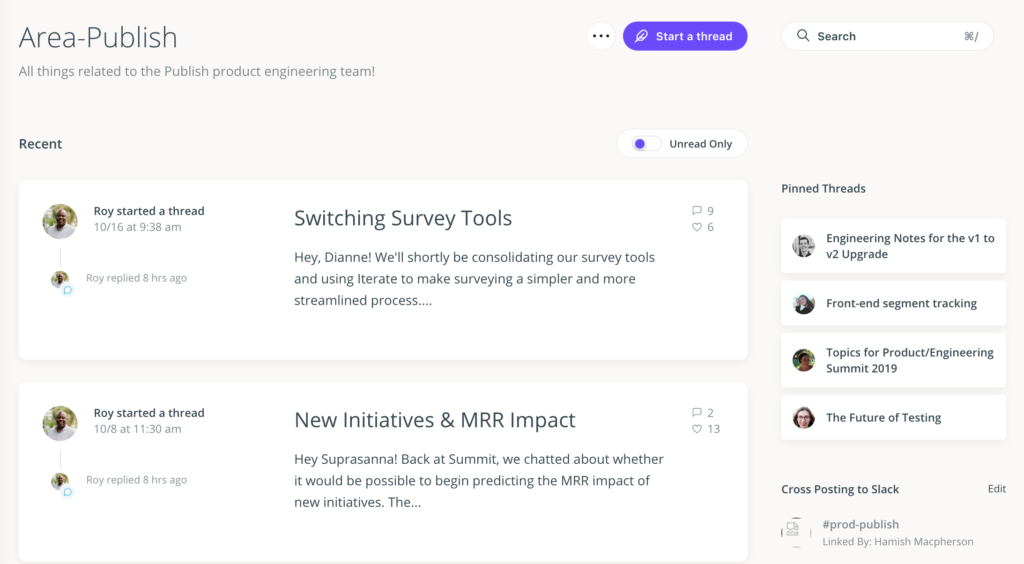This screenshot has width=1024, height=564.
Task: Click the Hey, Dianne! thread preview text
Action: point(474,279)
